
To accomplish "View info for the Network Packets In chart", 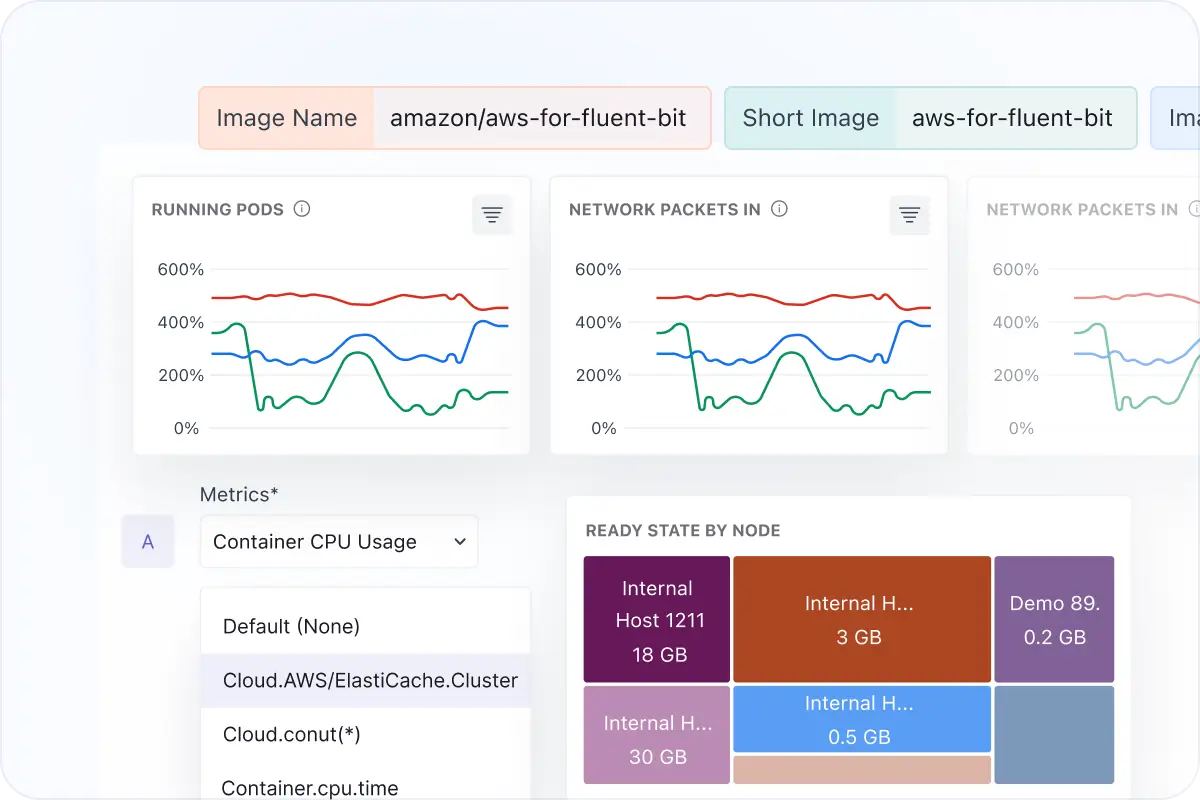I will (x=779, y=209).
